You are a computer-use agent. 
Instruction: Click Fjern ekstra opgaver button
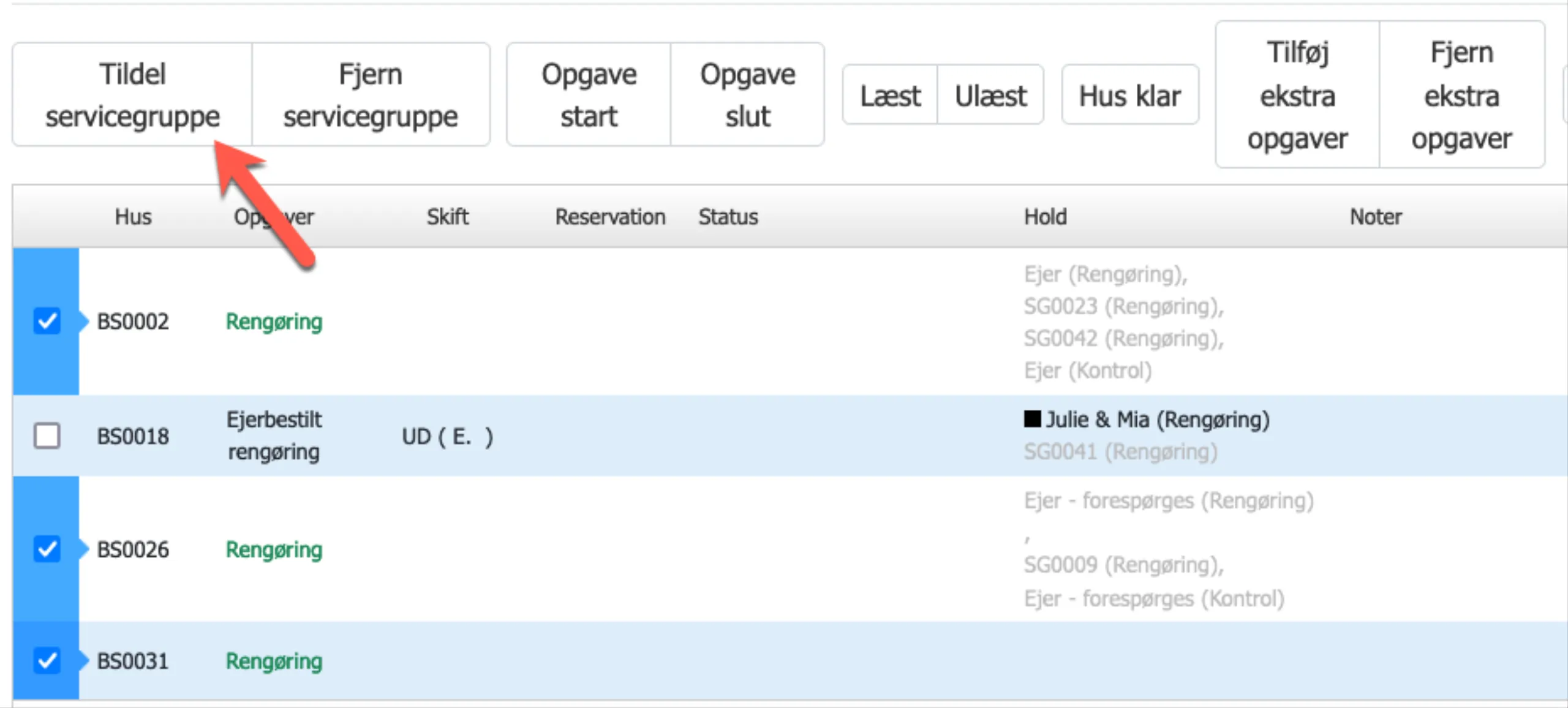click(x=1461, y=94)
